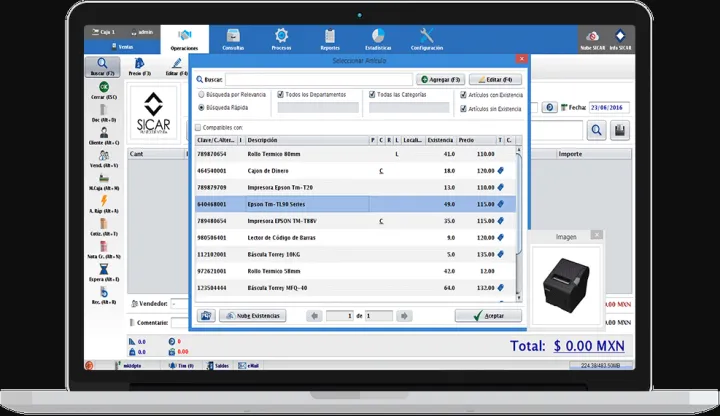This screenshot has width=720, height=416.
Task: Toggle Artículos sin Existencia checkbox
Action: coord(462,107)
